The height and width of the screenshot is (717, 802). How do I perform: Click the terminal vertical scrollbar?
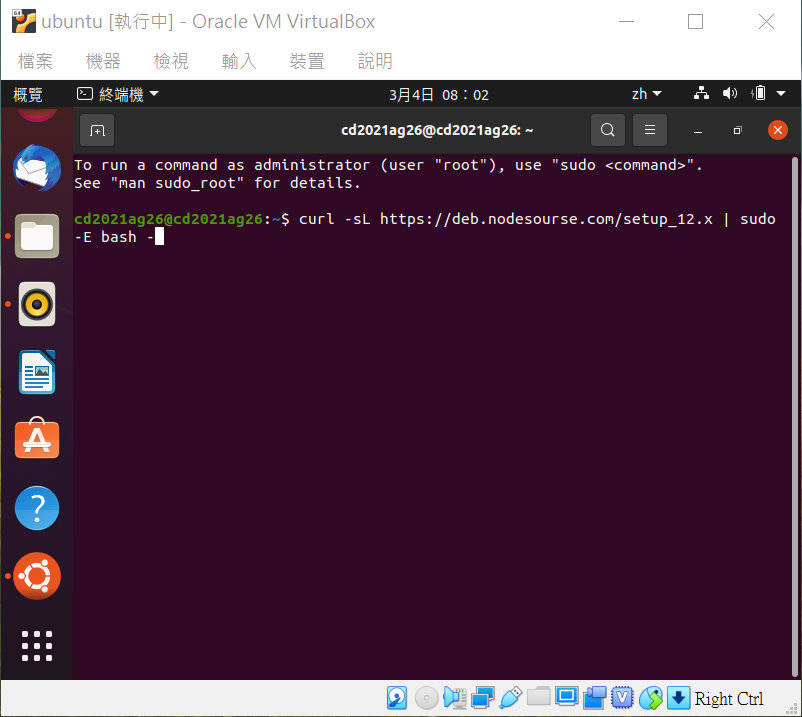[x=795, y=415]
